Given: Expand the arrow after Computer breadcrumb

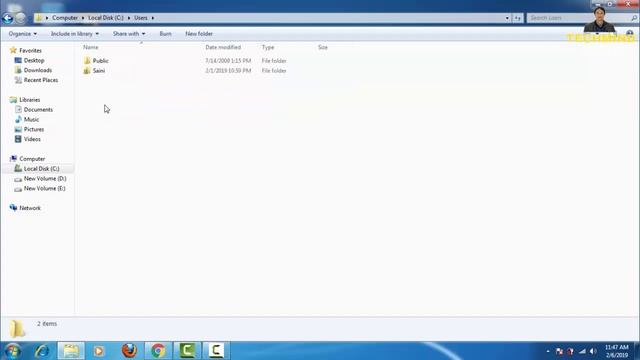Looking at the screenshot, I should point(83,18).
